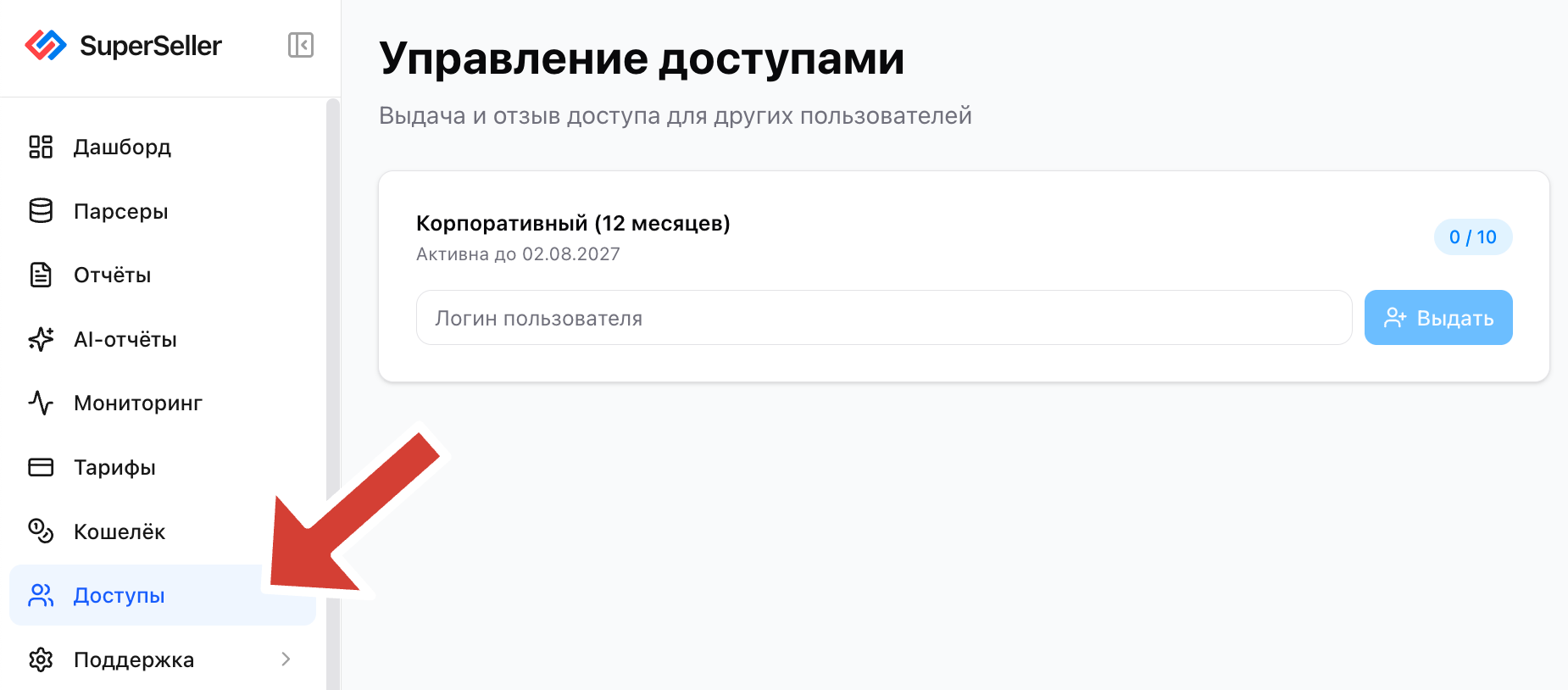The image size is (1568, 690).
Task: Collapse the sidebar with panel icon
Action: 301,45
